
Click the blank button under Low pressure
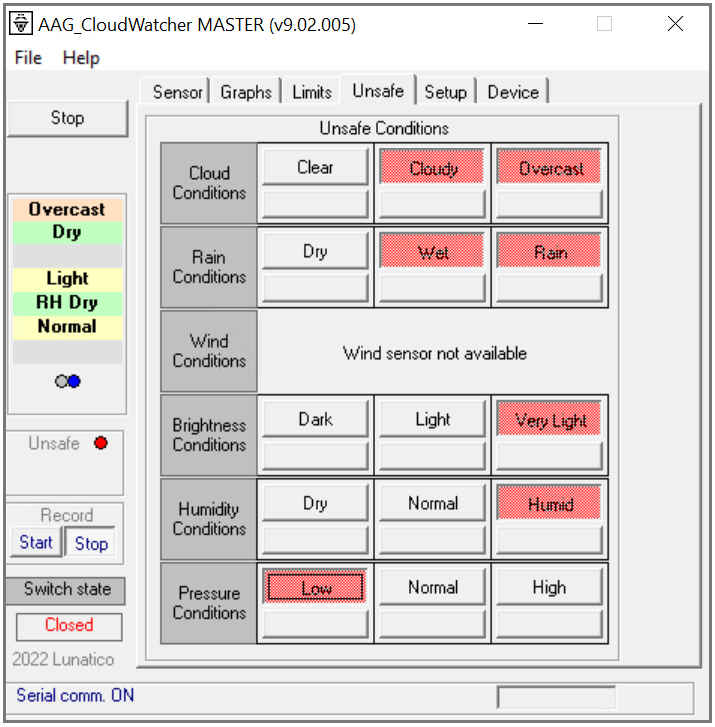[315, 624]
